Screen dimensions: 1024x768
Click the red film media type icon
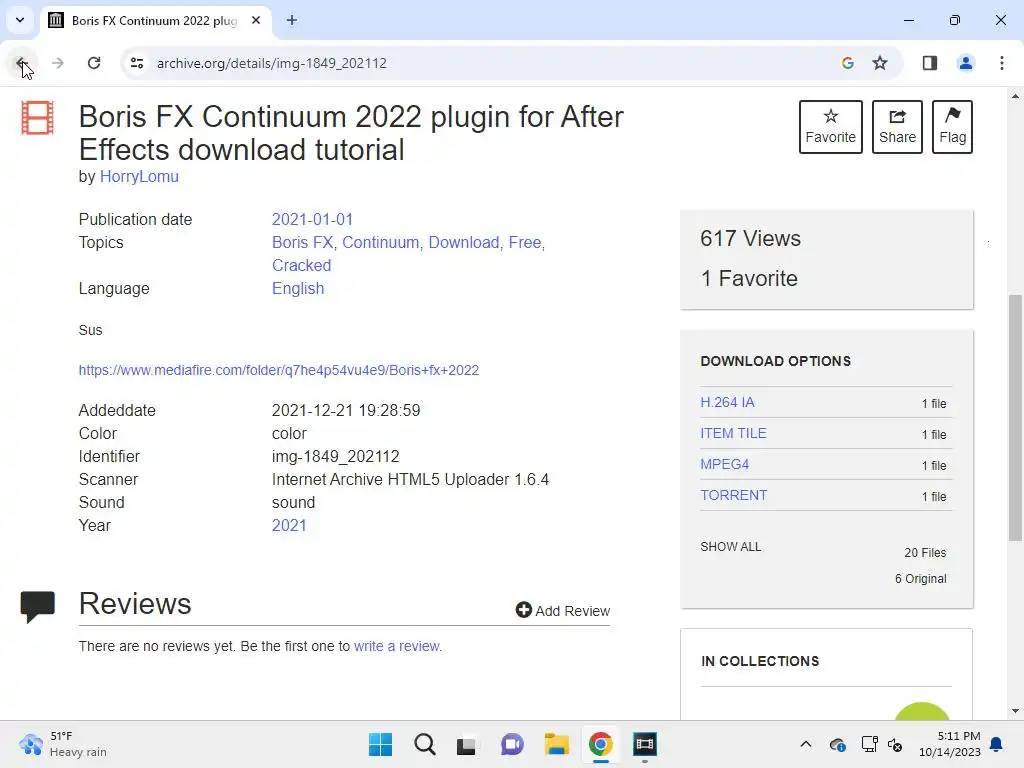[37, 118]
